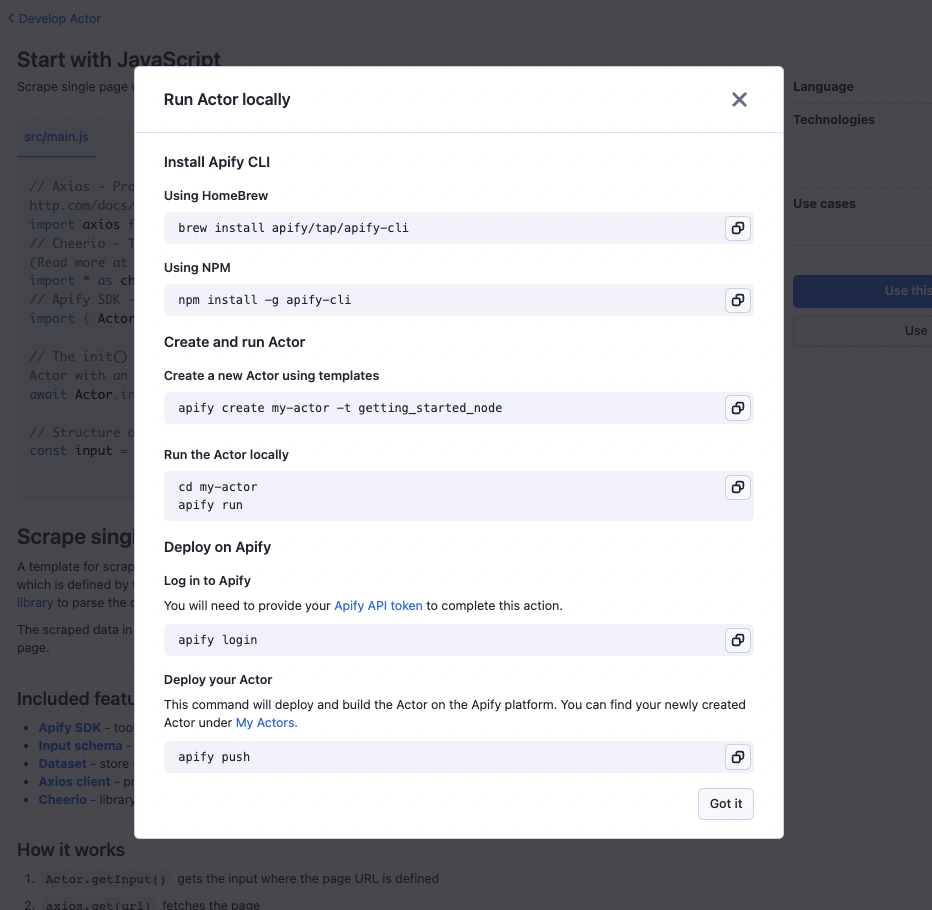This screenshot has width=932, height=910.
Task: Copy the apify push command
Action: 737,757
